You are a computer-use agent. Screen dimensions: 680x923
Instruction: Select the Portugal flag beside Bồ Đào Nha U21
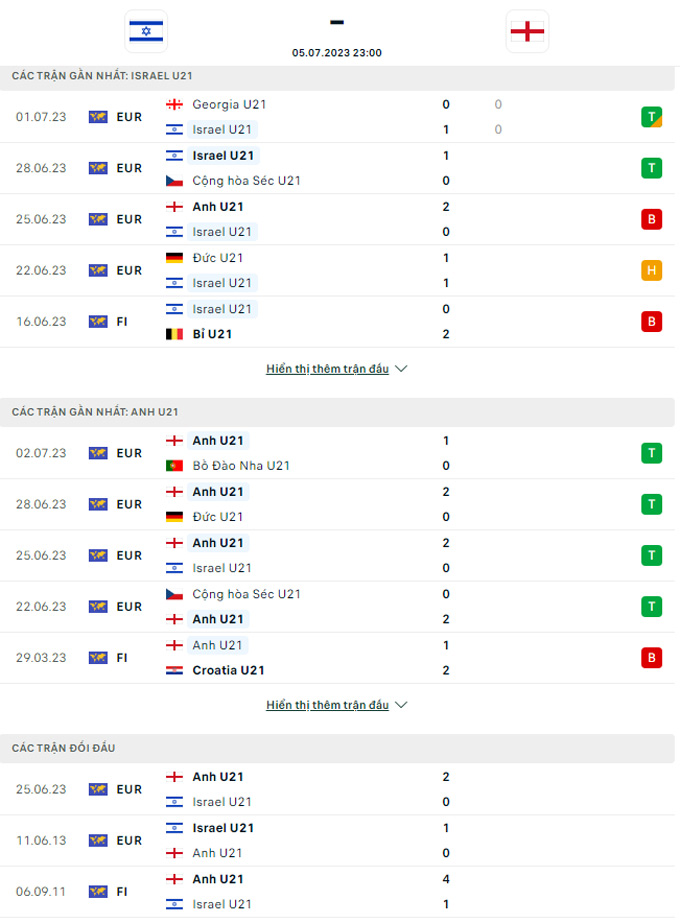pyautogui.click(x=174, y=465)
